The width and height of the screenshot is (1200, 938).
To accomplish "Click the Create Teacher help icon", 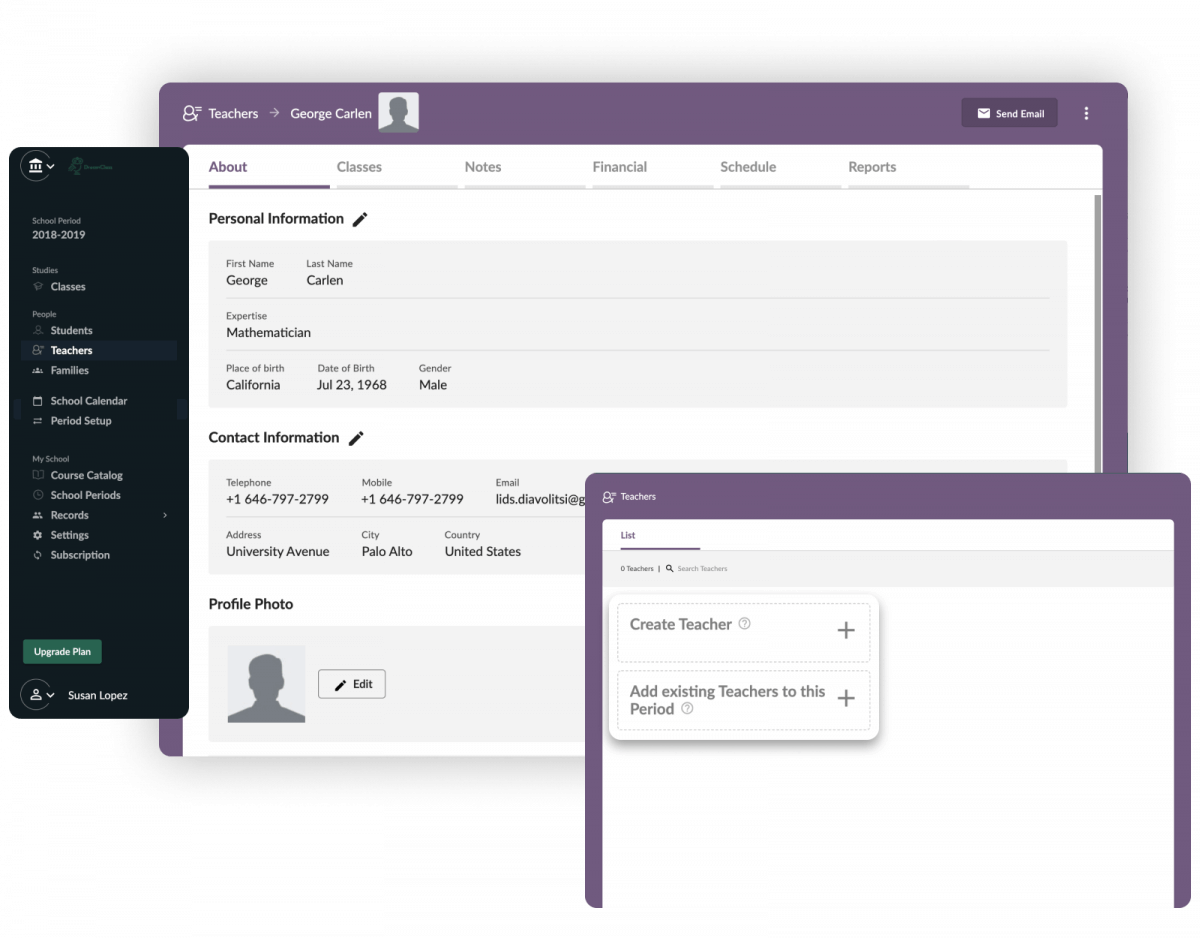I will [x=744, y=624].
